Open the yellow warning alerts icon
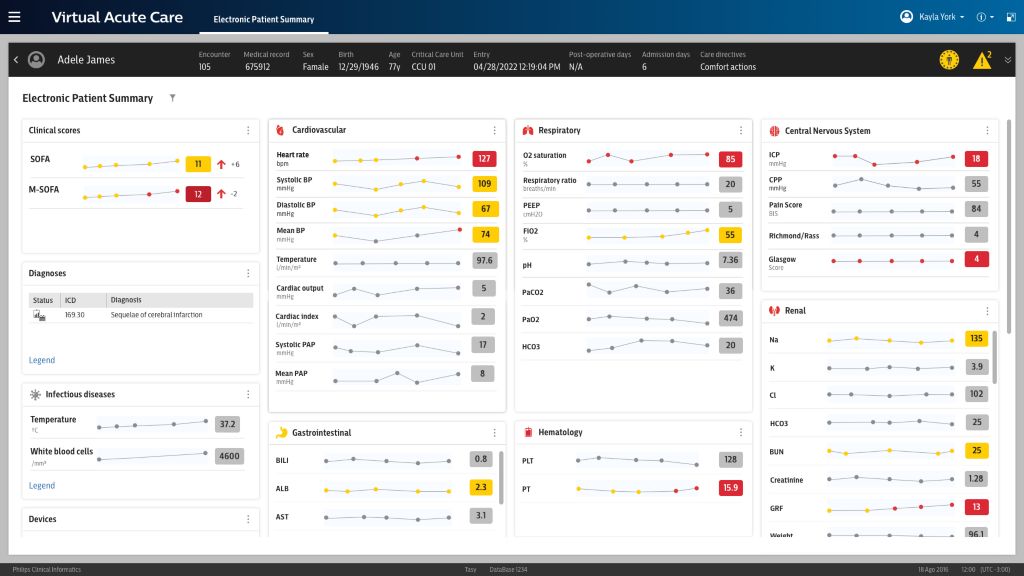This screenshot has width=1024, height=576. (982, 60)
